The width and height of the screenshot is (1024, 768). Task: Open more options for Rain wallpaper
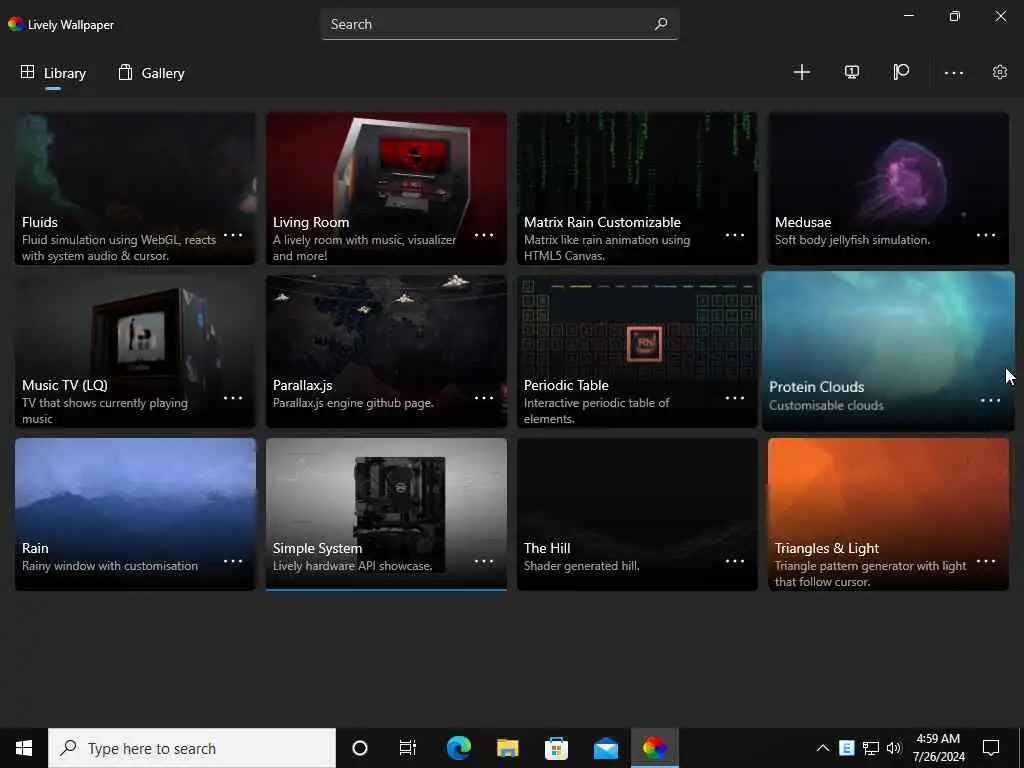coord(233,561)
